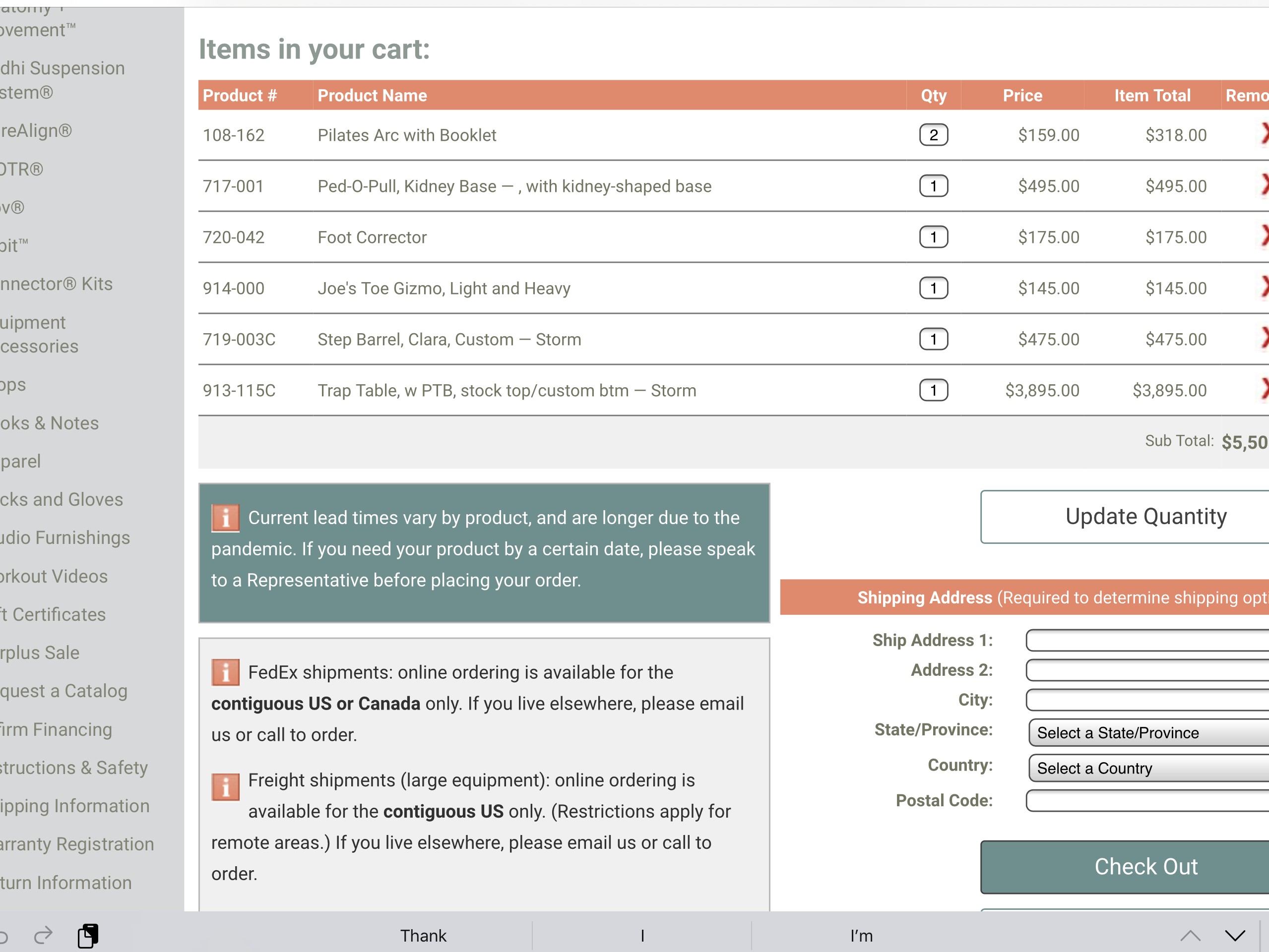This screenshot has width=1269, height=952.
Task: Choose the 'I'm' keyboard suggestion
Action: [862, 936]
